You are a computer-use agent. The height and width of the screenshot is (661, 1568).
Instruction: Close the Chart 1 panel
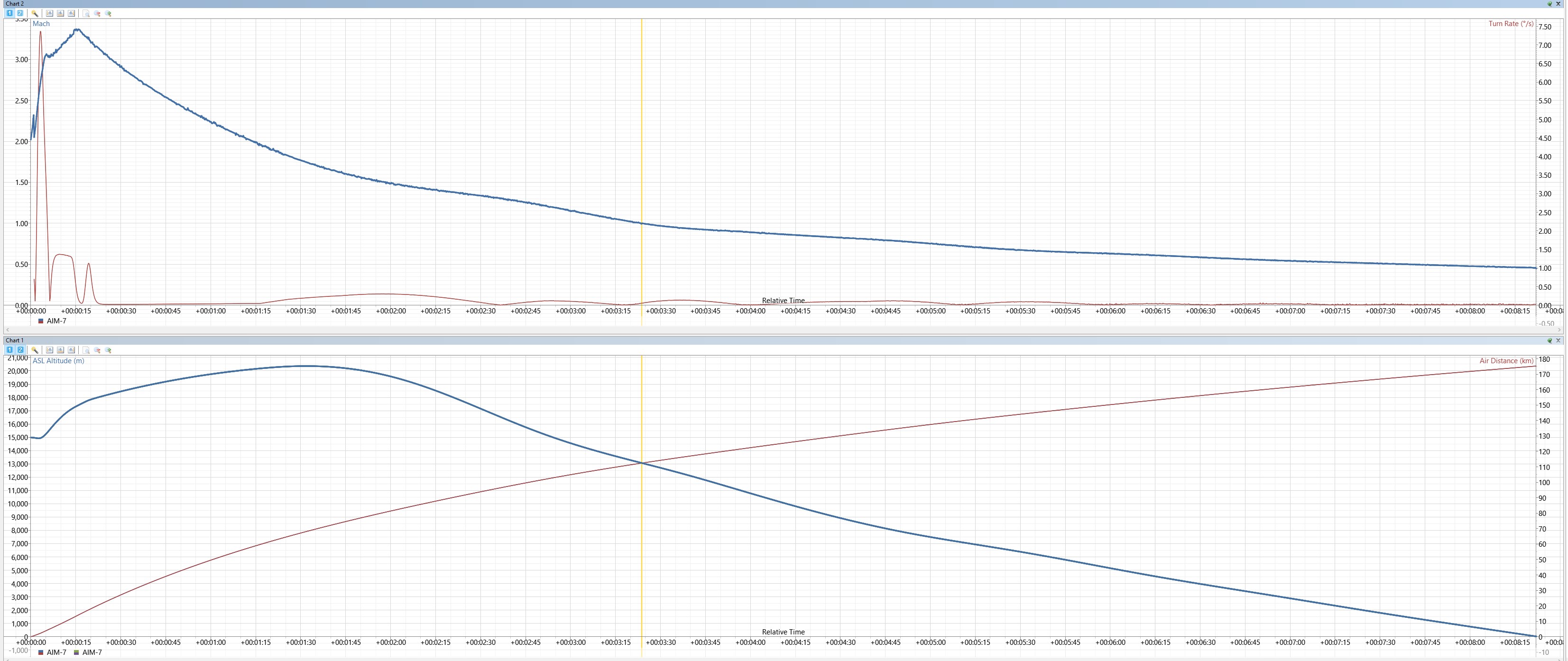coord(1558,340)
